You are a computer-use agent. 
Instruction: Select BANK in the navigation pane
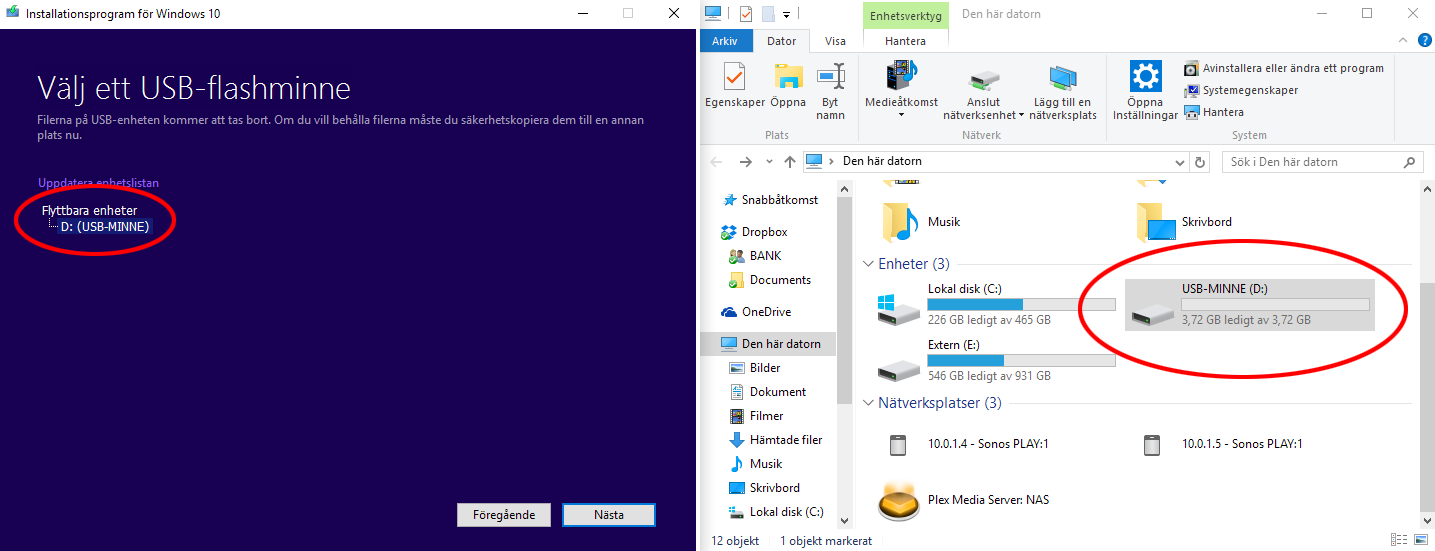(x=755, y=256)
